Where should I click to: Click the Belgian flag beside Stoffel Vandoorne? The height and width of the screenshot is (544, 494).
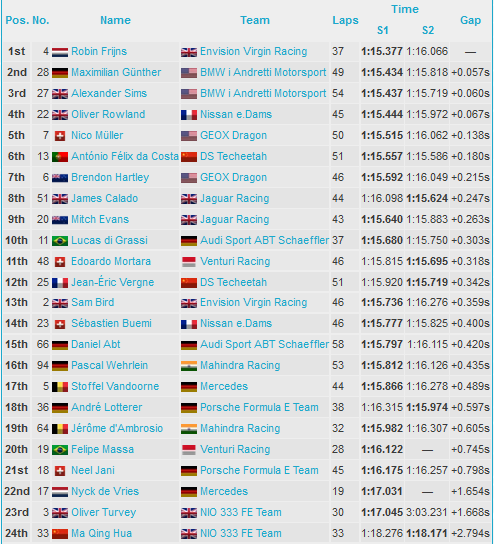60,387
